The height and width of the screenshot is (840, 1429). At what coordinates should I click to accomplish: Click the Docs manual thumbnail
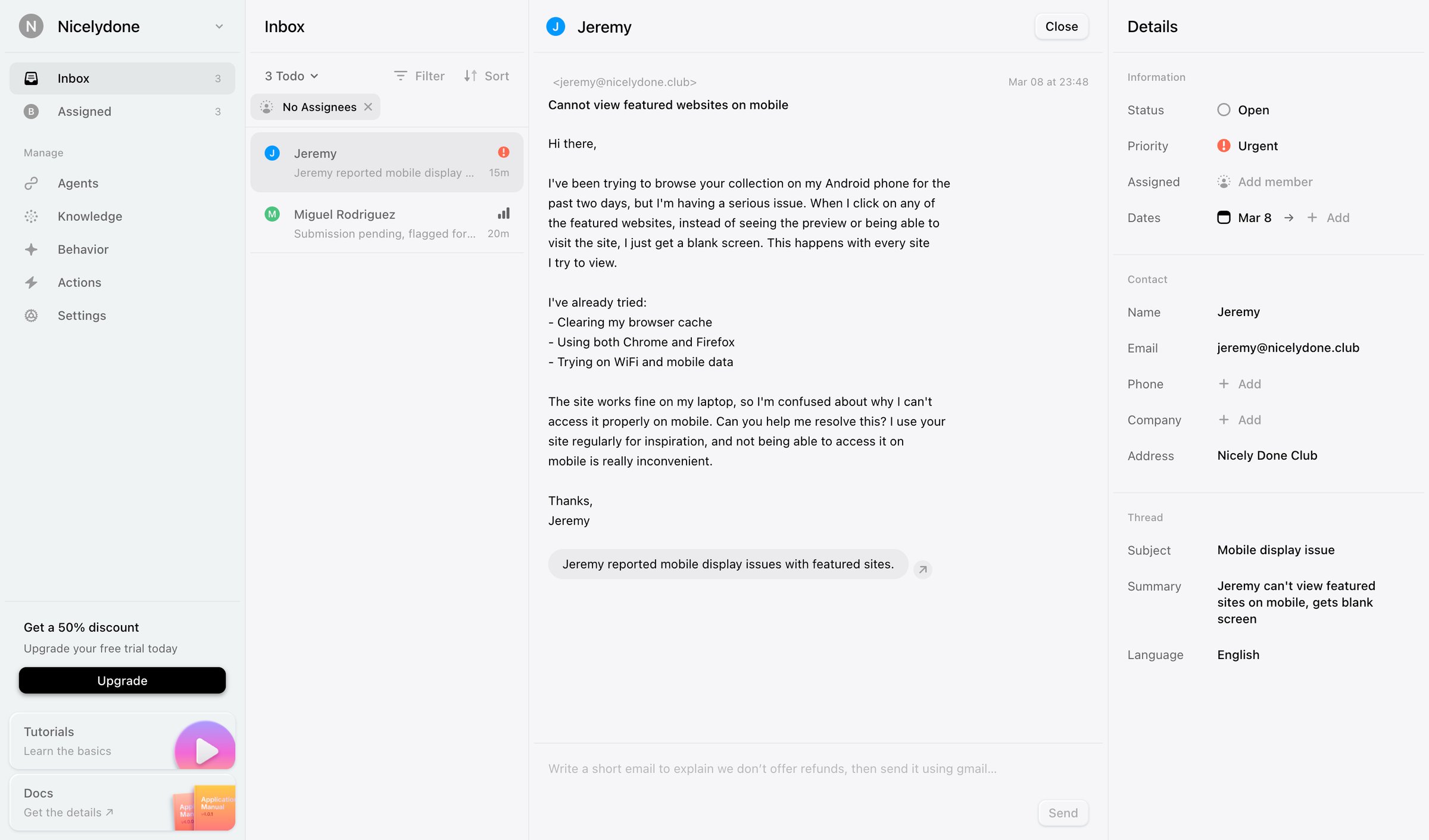point(204,808)
